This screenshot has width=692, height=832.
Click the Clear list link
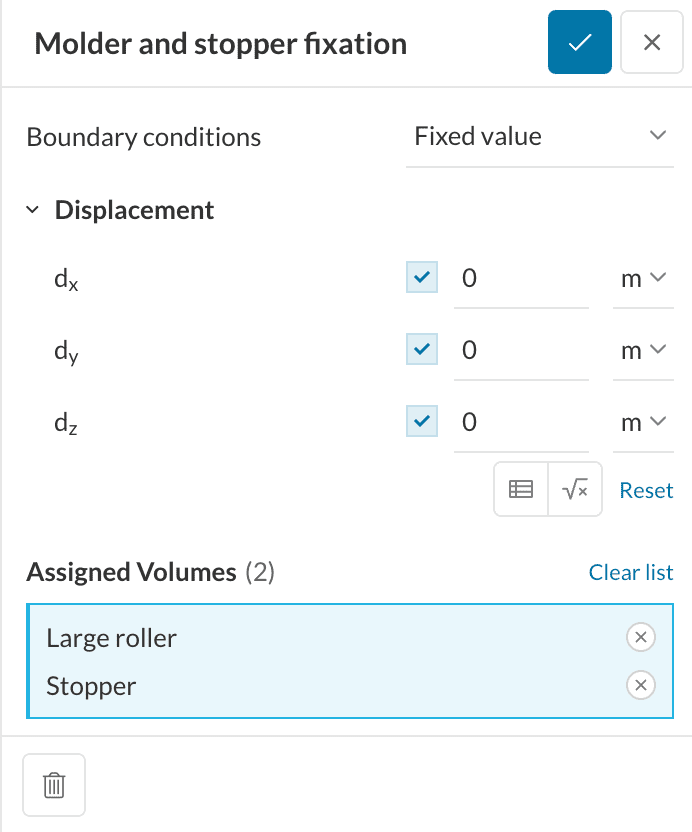coord(631,572)
